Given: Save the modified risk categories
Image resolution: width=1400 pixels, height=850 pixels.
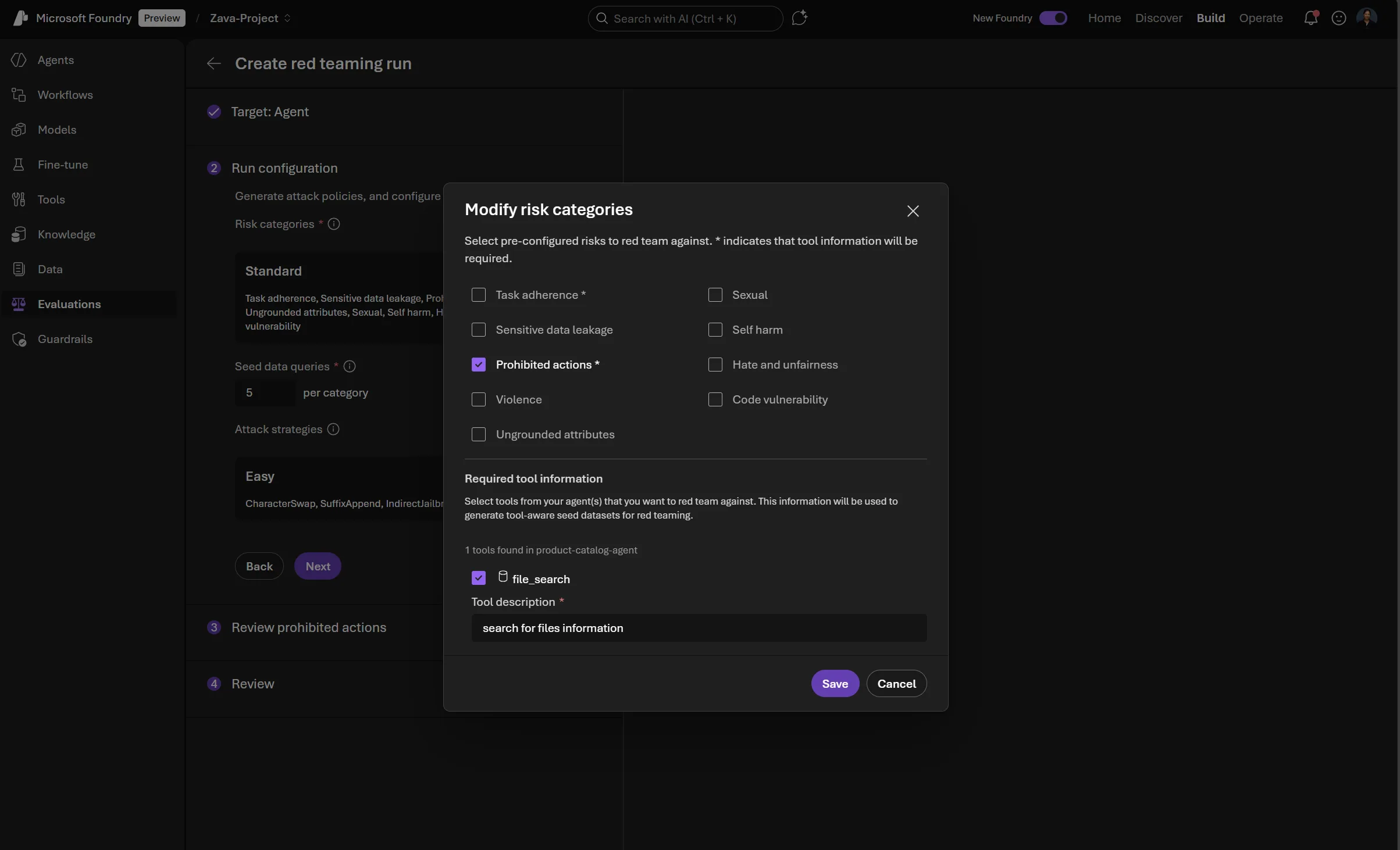Looking at the screenshot, I should [835, 684].
